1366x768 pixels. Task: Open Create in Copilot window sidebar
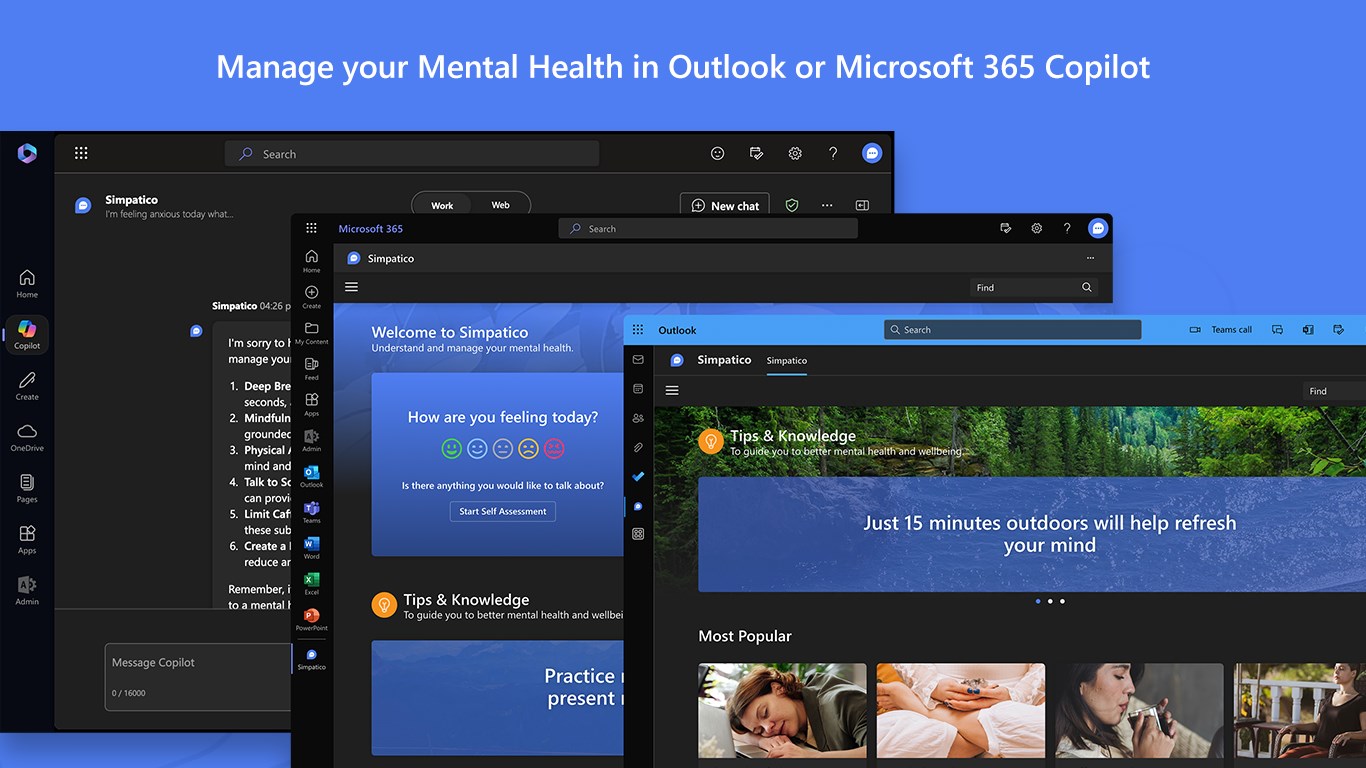tap(27, 385)
